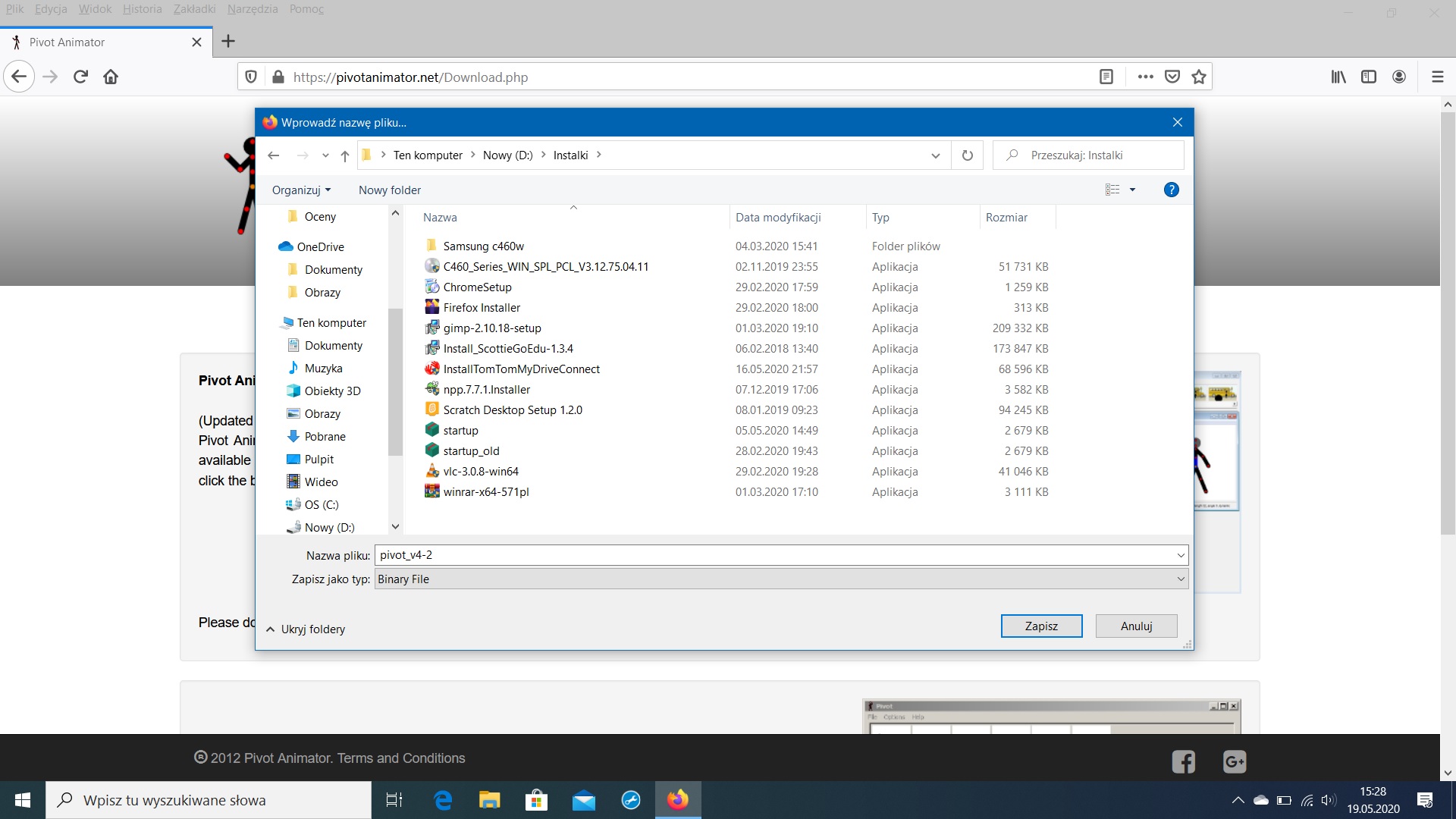Open Zapisz jako typ dropdown
This screenshot has width=1456, height=819.
pyautogui.click(x=1180, y=579)
